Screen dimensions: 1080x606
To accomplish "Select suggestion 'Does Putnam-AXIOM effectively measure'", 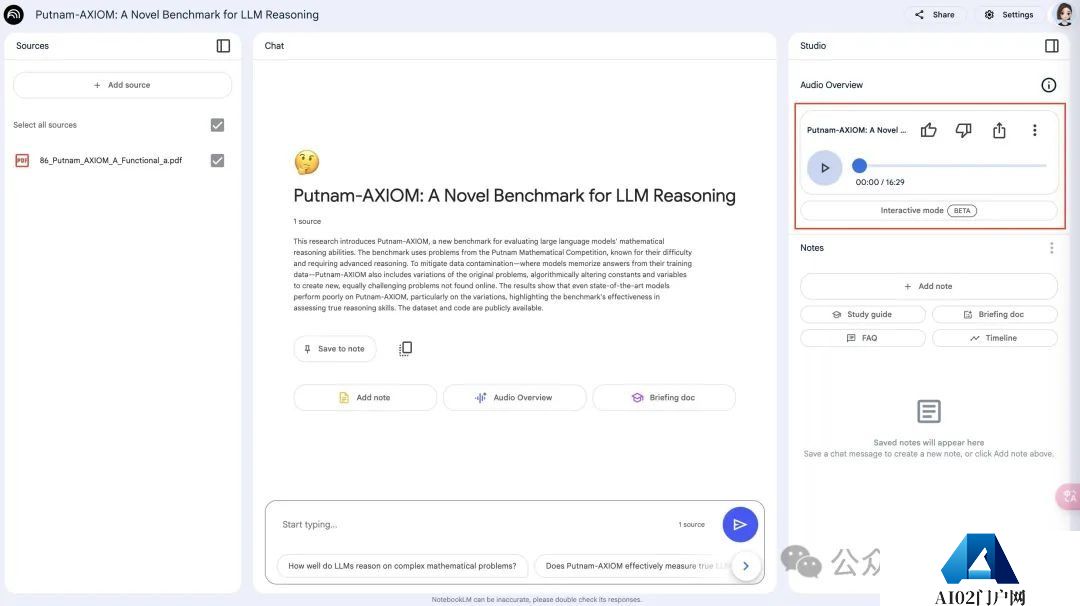I will point(630,566).
